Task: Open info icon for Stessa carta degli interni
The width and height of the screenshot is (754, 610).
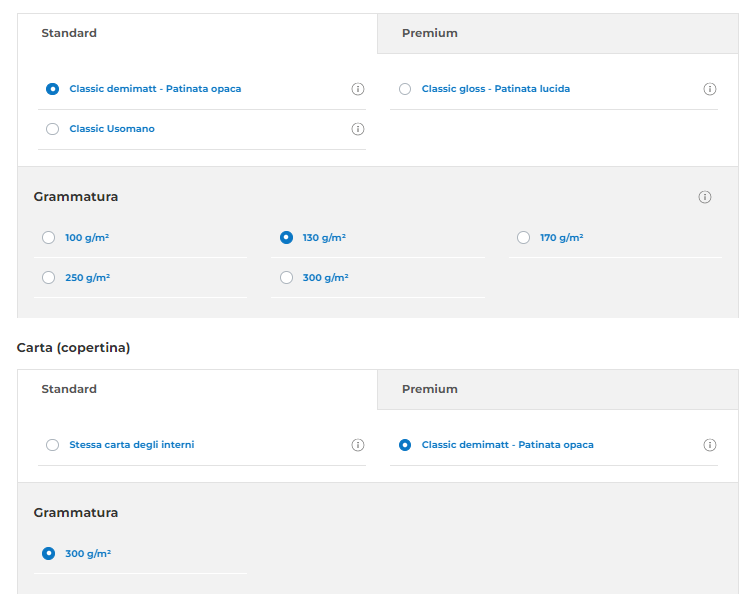Action: (358, 445)
